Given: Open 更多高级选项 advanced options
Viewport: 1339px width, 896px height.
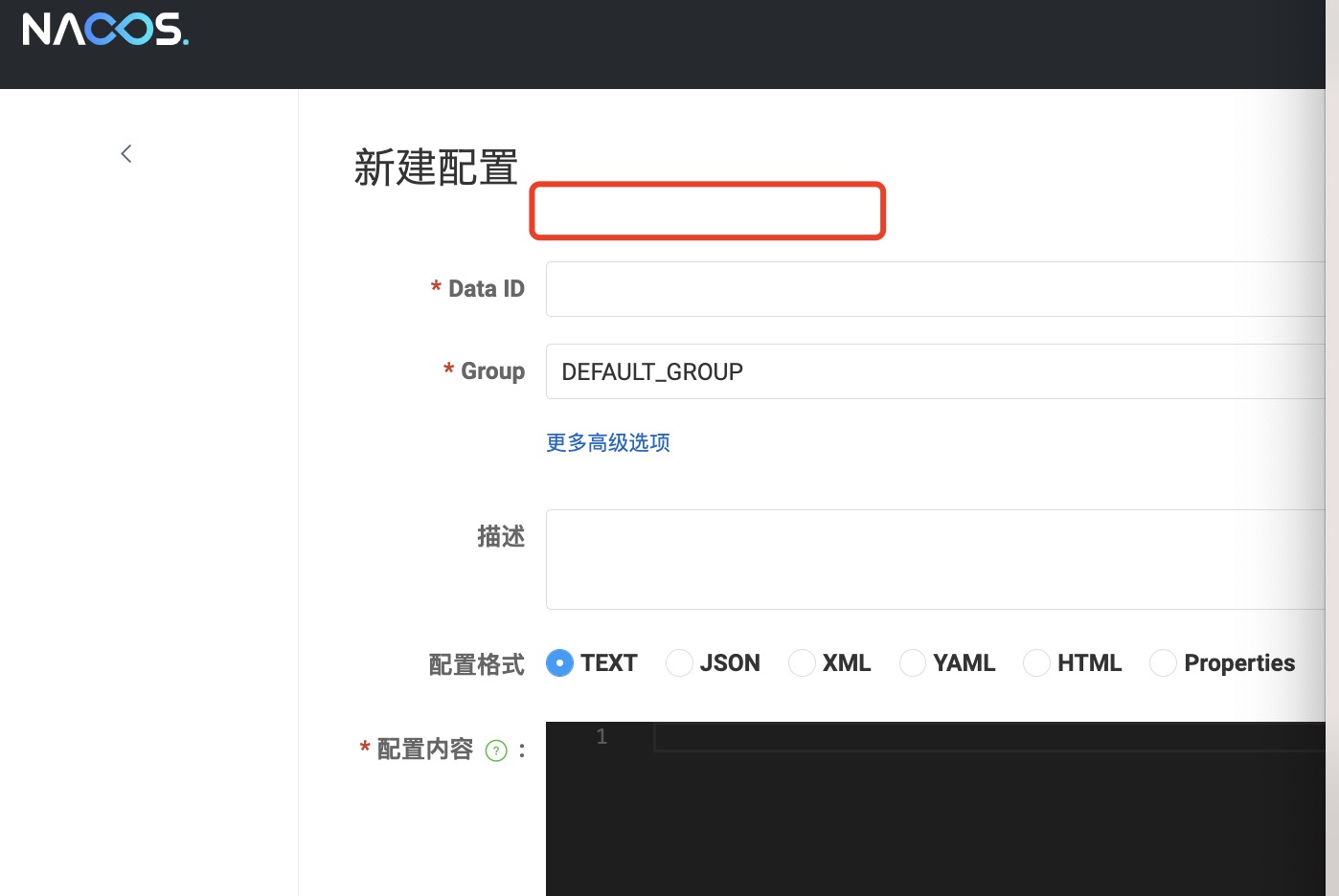Looking at the screenshot, I should (x=607, y=442).
